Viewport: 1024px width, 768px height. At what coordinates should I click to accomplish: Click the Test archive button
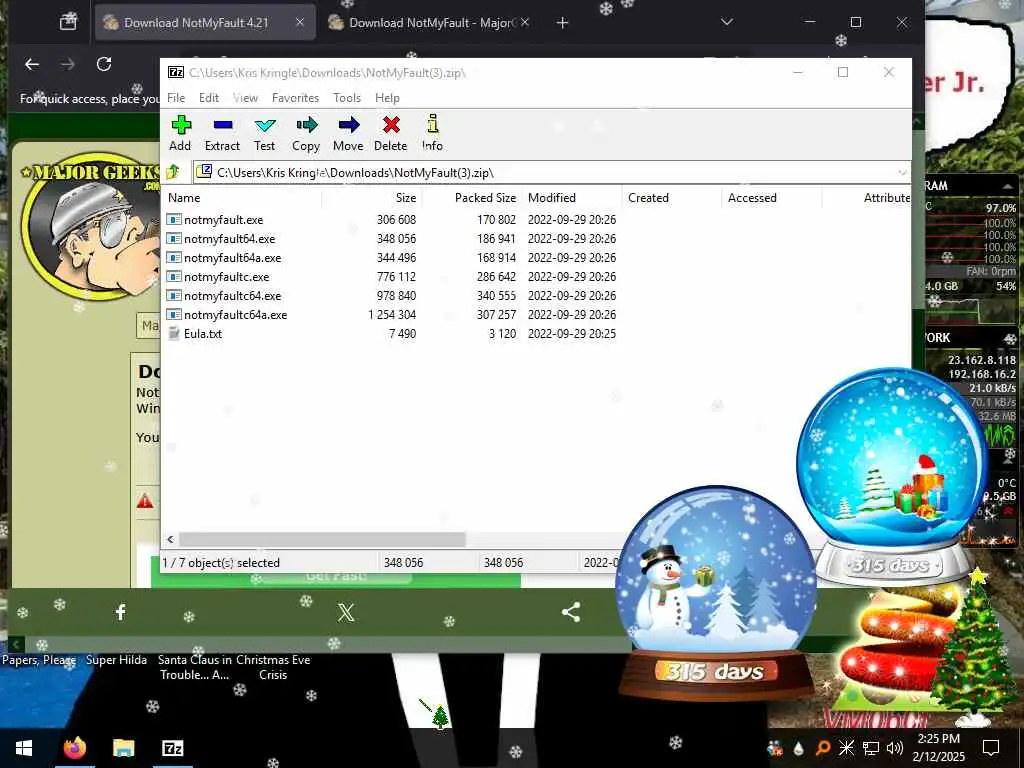[x=264, y=133]
